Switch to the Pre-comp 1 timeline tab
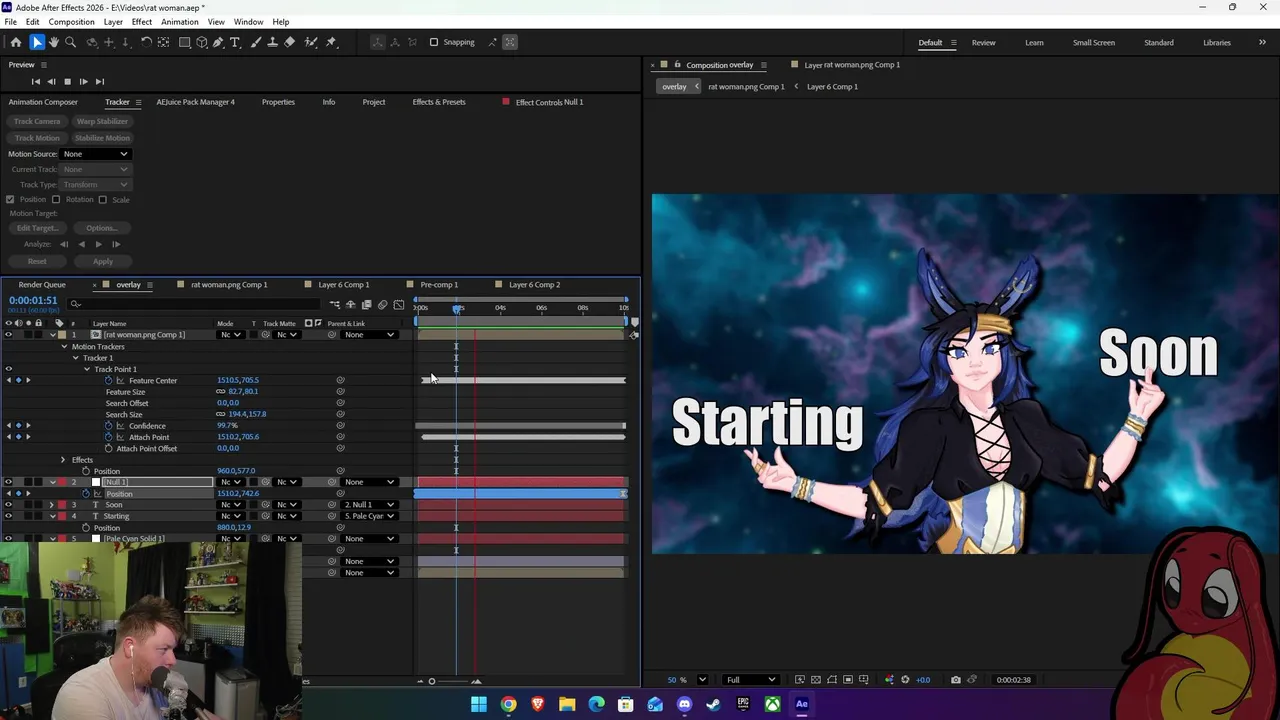 pos(439,285)
